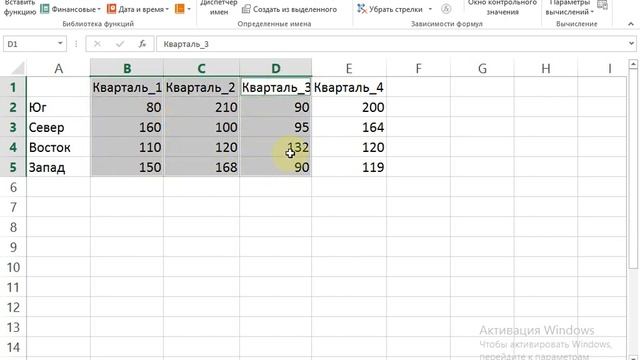This screenshot has height=360, width=640.
Task: Click cell with value 132
Action: point(276,147)
